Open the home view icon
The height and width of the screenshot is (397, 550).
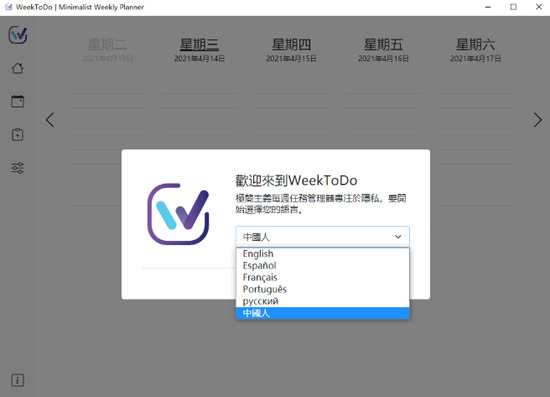tap(18, 68)
